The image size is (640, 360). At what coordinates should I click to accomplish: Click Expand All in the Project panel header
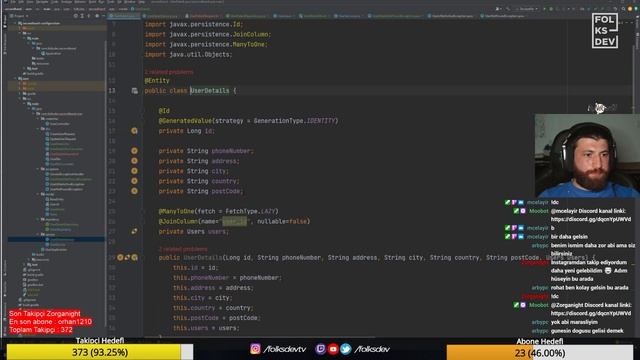click(x=82, y=16)
